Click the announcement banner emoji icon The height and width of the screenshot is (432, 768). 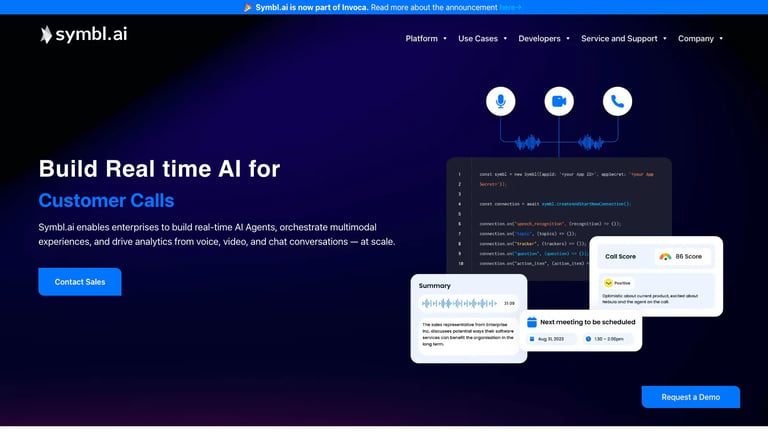[248, 7]
